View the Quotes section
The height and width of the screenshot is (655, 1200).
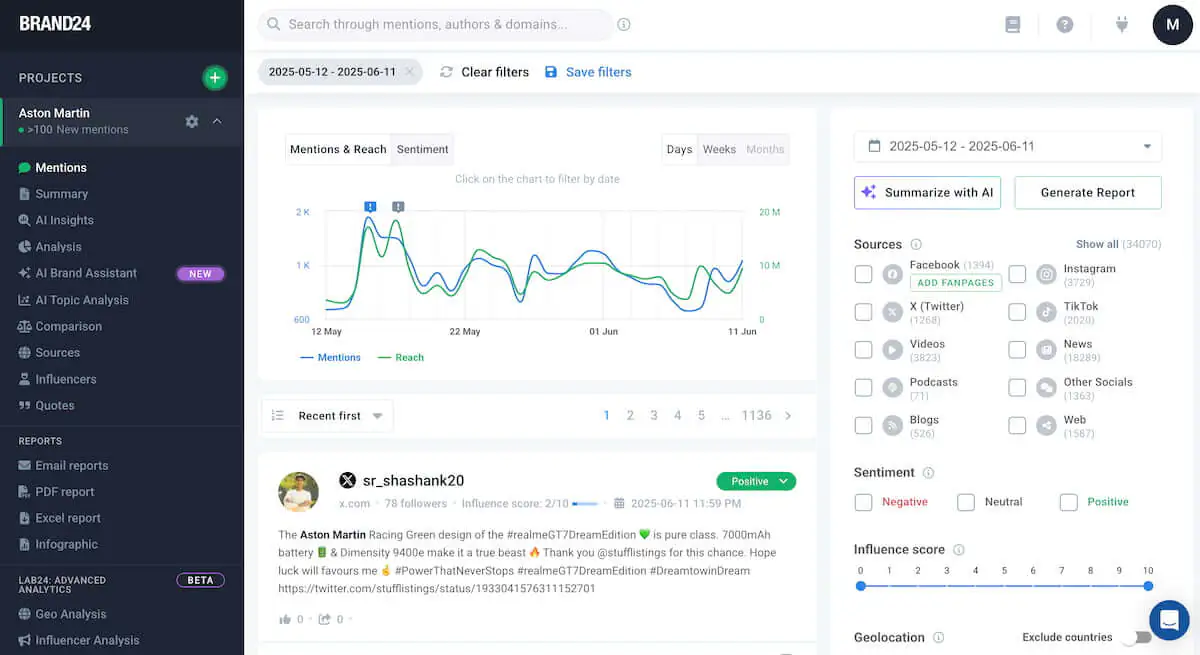[63, 404]
